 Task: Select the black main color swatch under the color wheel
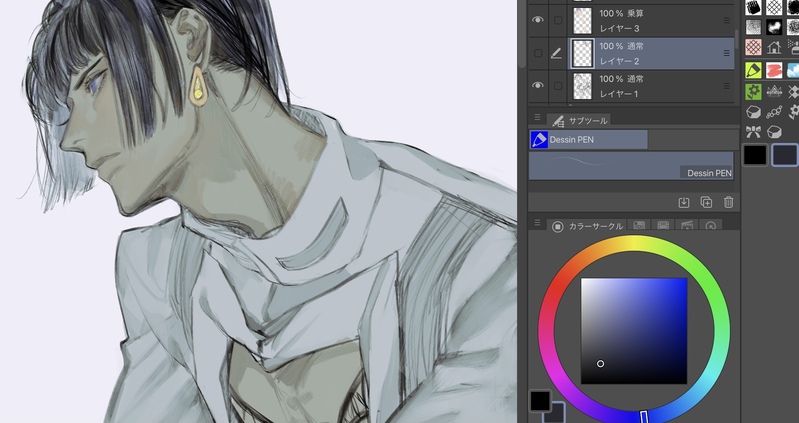[x=540, y=401]
